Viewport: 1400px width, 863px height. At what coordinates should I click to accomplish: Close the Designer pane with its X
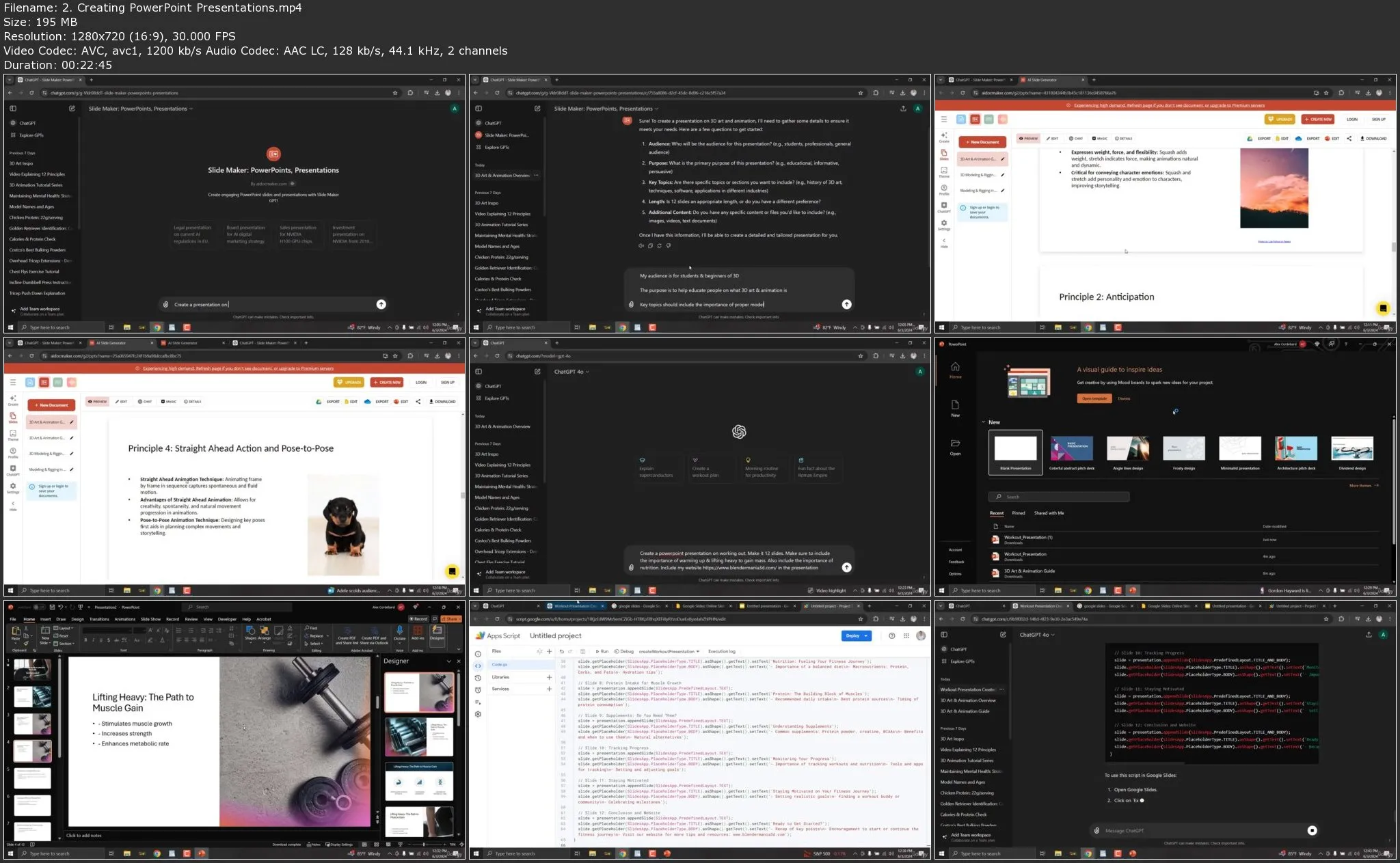[459, 661]
